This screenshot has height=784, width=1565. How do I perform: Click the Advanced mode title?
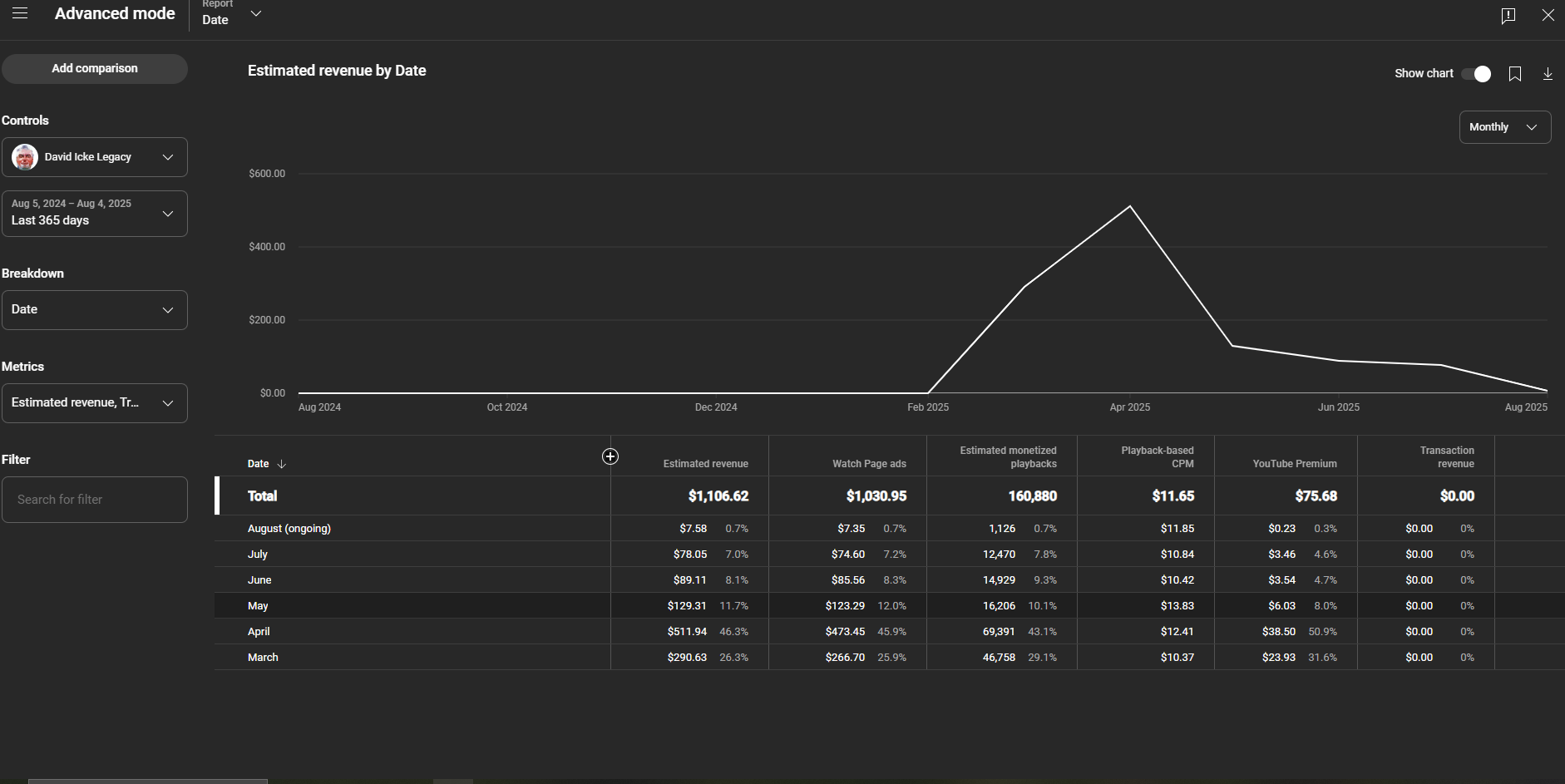click(x=115, y=13)
